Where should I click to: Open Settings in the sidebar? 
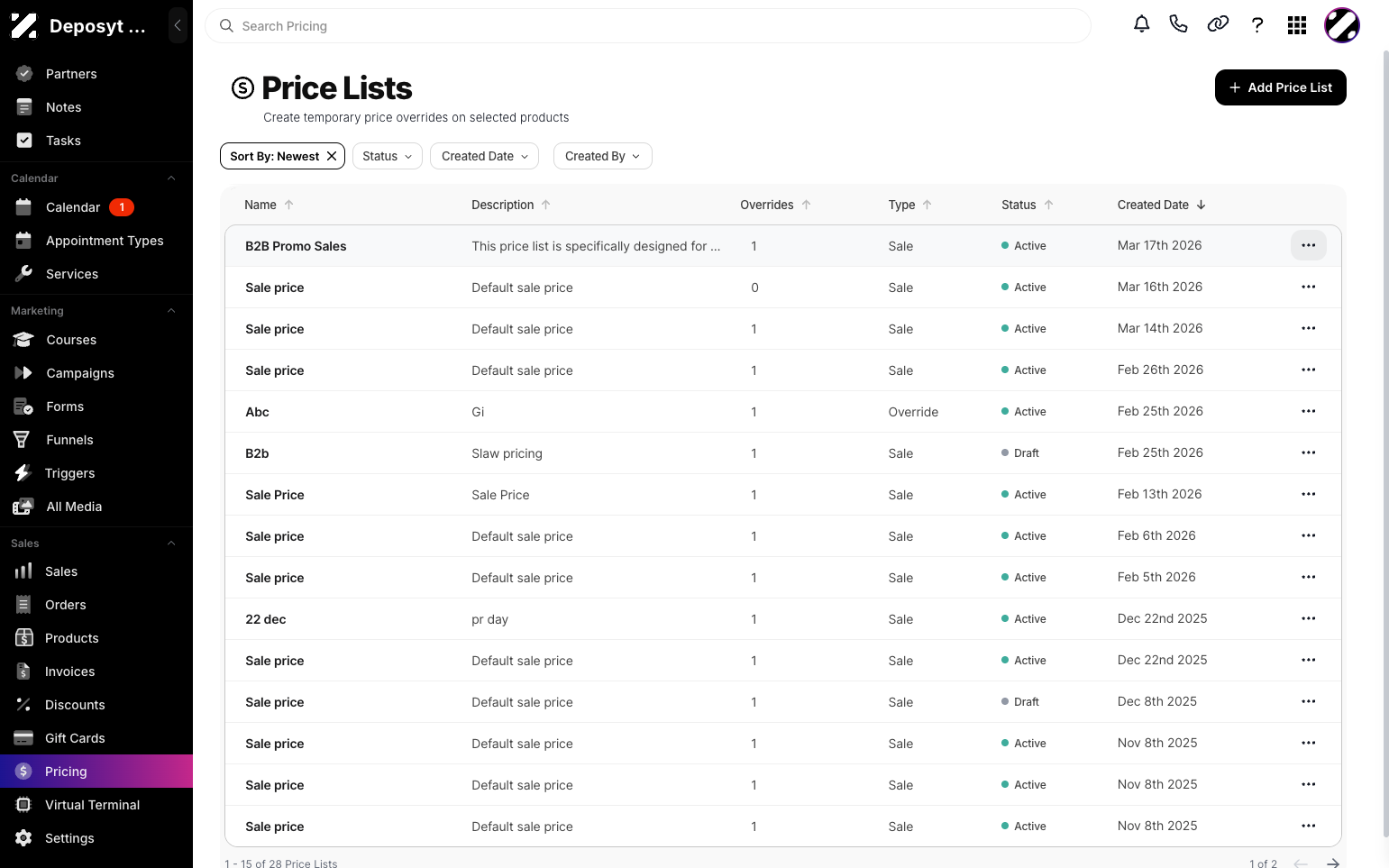click(96, 838)
